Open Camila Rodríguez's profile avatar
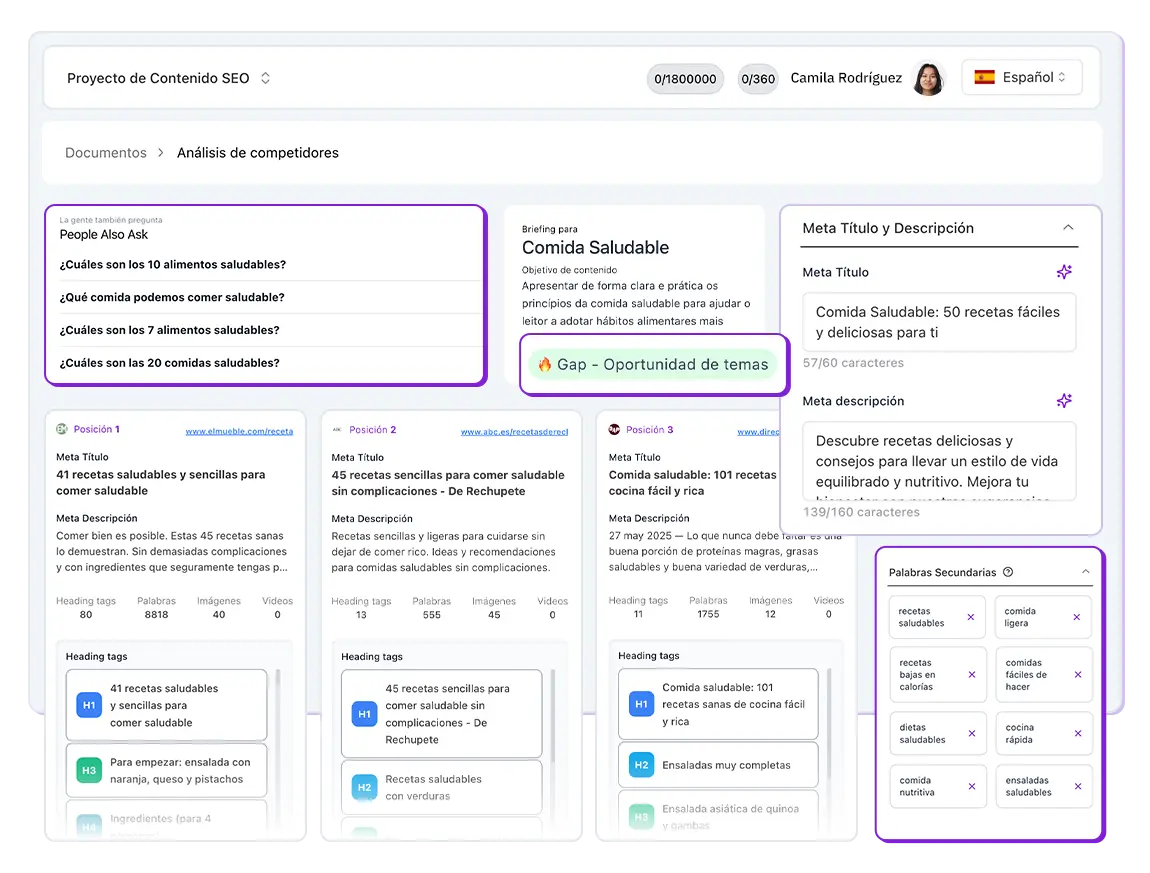The width and height of the screenshot is (1150, 873). click(929, 78)
